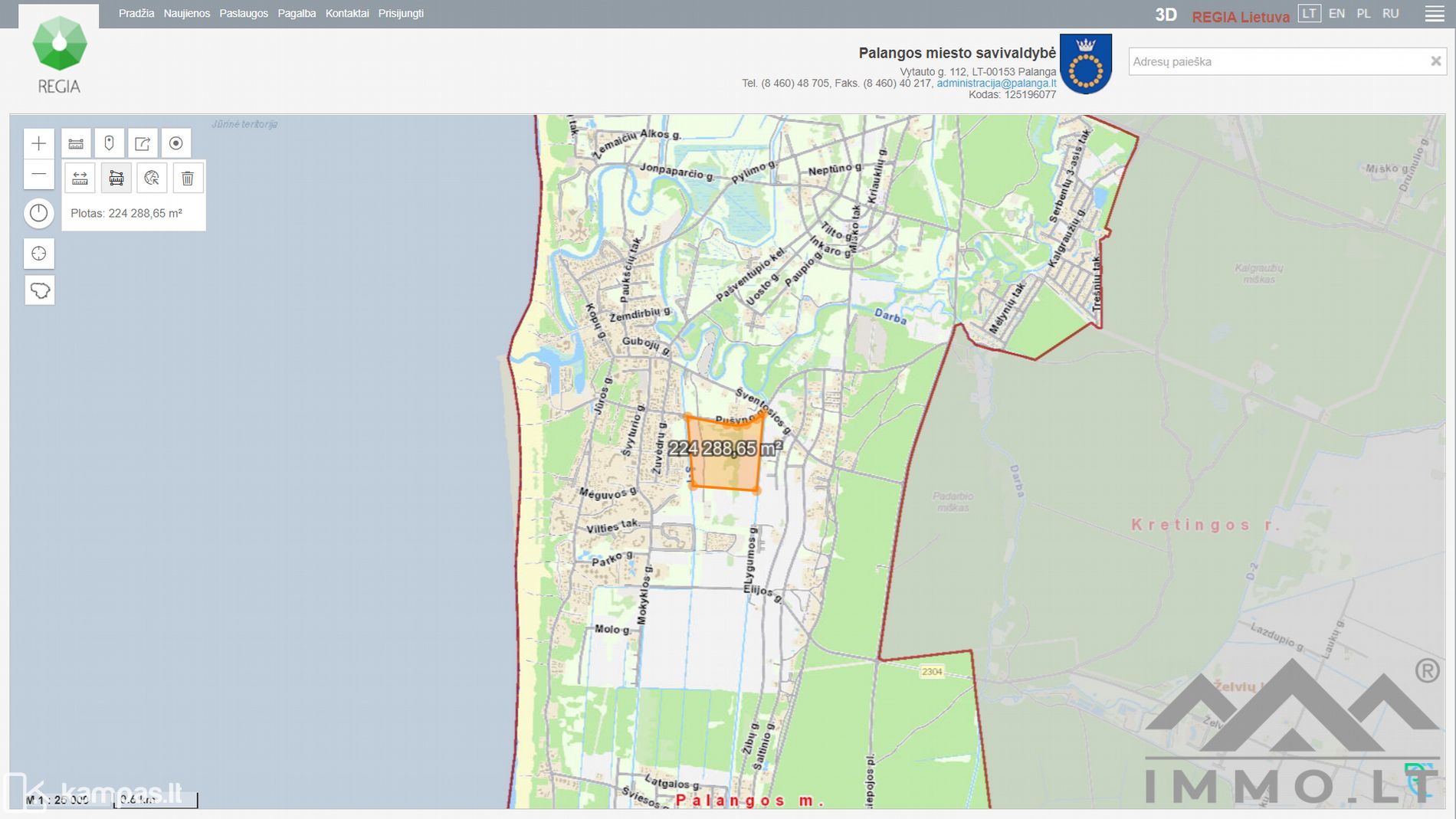The height and width of the screenshot is (819, 1456).
Task: Open the measurement tools ruler icon
Action: [x=76, y=143]
